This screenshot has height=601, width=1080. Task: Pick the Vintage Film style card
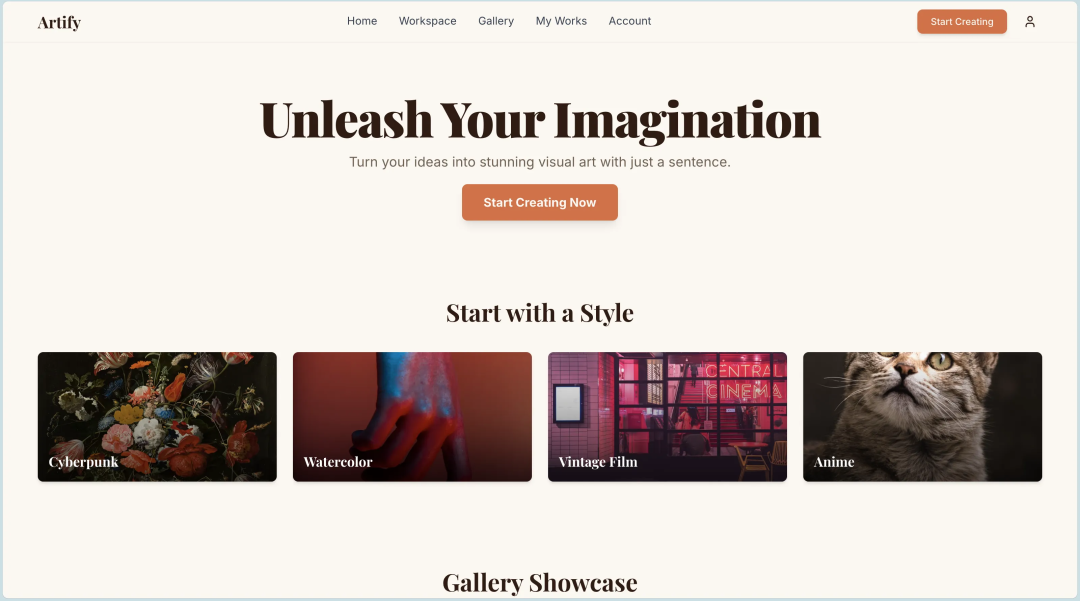coord(667,417)
